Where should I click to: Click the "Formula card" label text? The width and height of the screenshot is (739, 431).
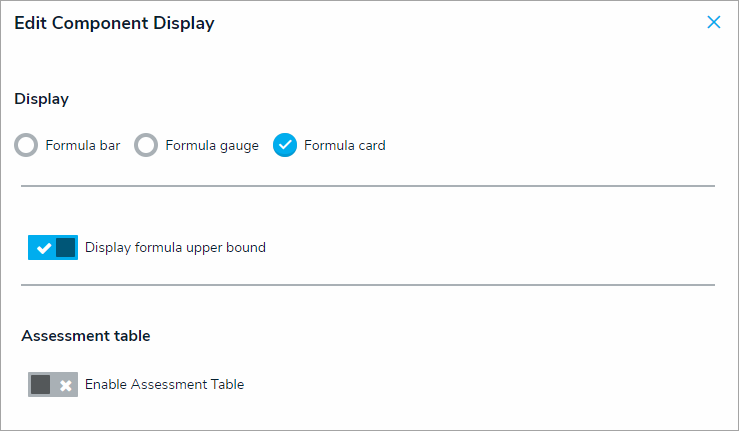[345, 146]
